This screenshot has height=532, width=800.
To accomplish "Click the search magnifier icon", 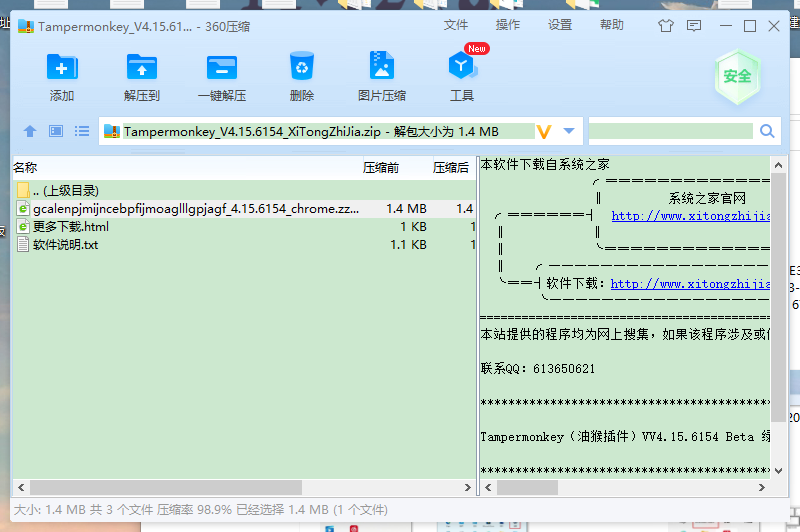I will point(767,131).
